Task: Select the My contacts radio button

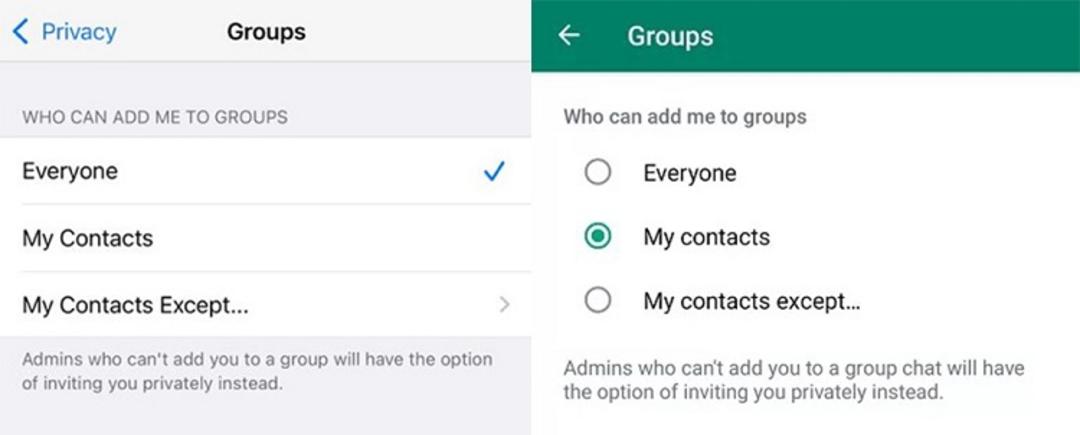Action: pos(597,237)
